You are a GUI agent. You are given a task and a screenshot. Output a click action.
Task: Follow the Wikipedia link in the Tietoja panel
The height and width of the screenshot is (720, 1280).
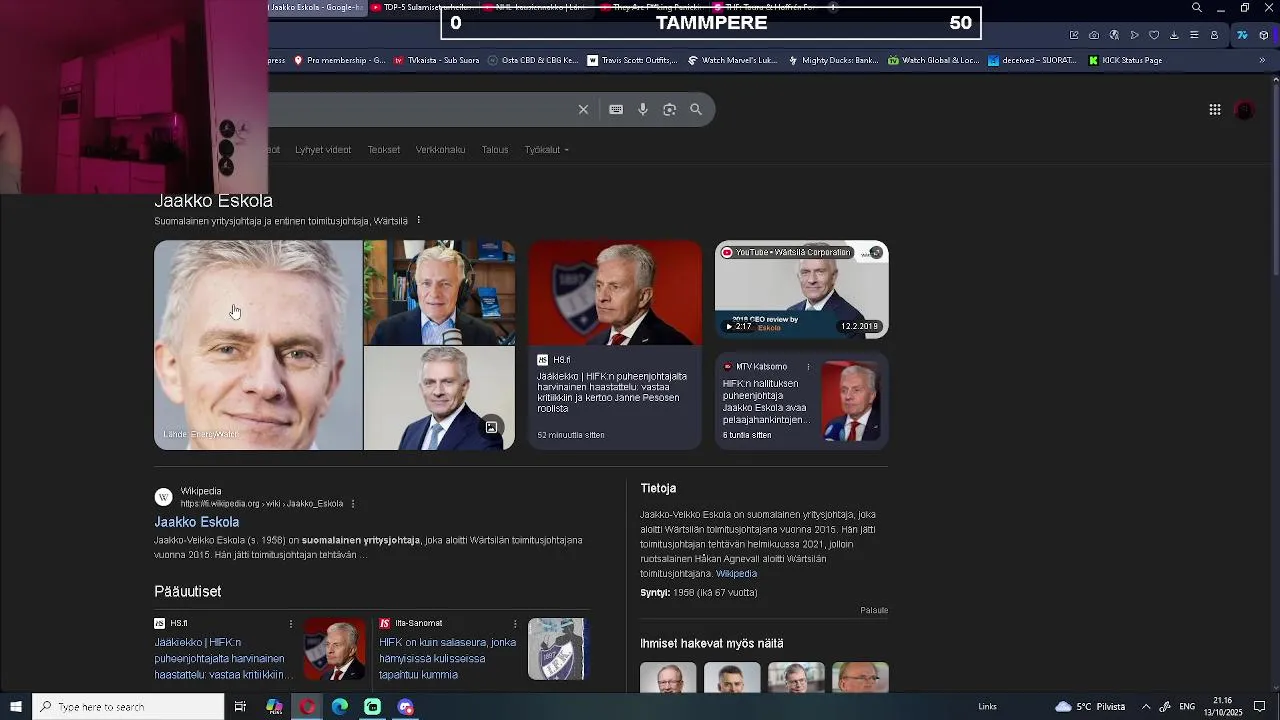(x=736, y=574)
